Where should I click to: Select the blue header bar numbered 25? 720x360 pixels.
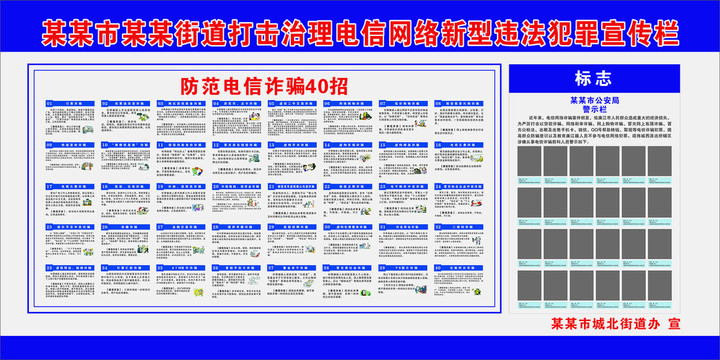coord(70,227)
